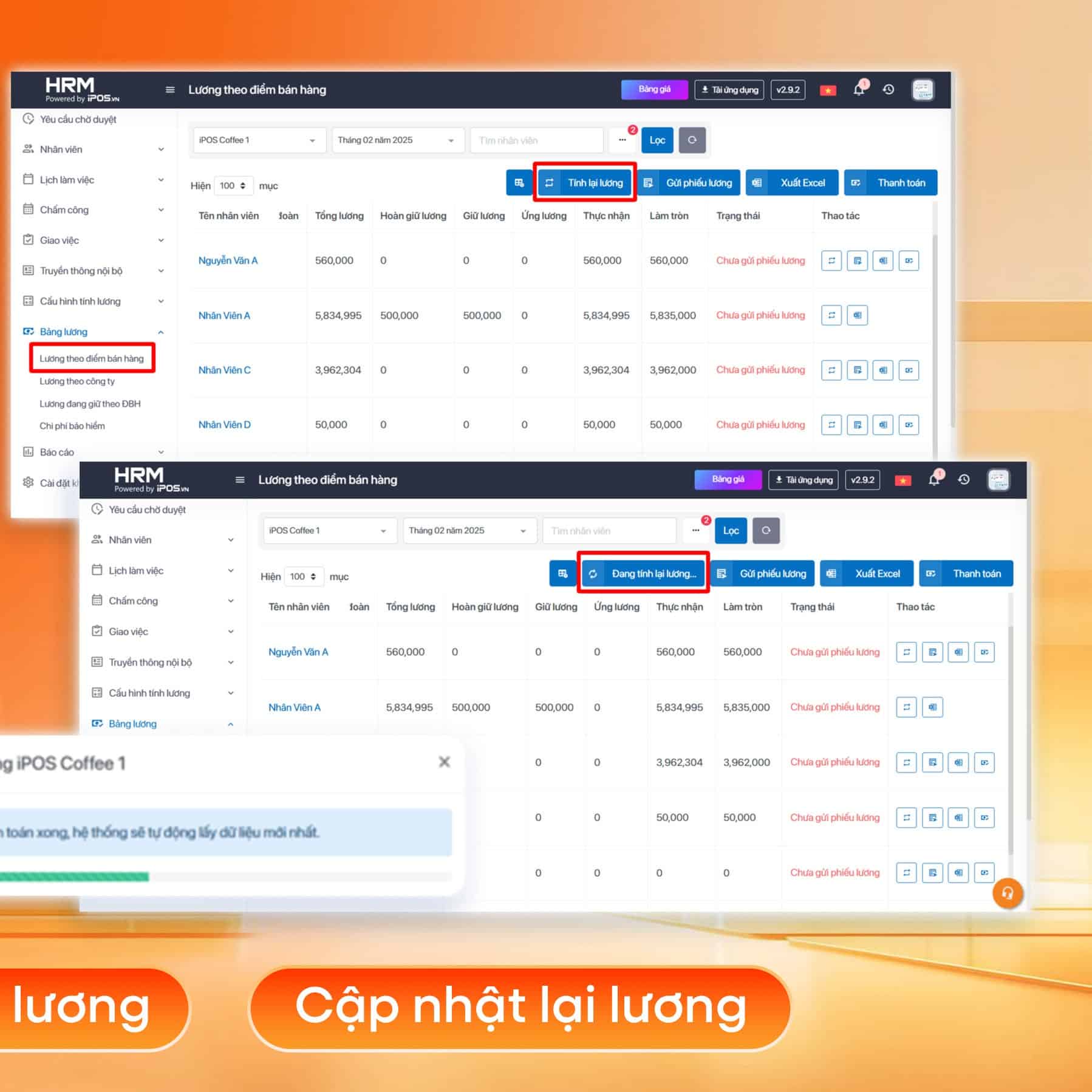Click Thanh toán button in top window
1092x1092 pixels.
pos(890,183)
